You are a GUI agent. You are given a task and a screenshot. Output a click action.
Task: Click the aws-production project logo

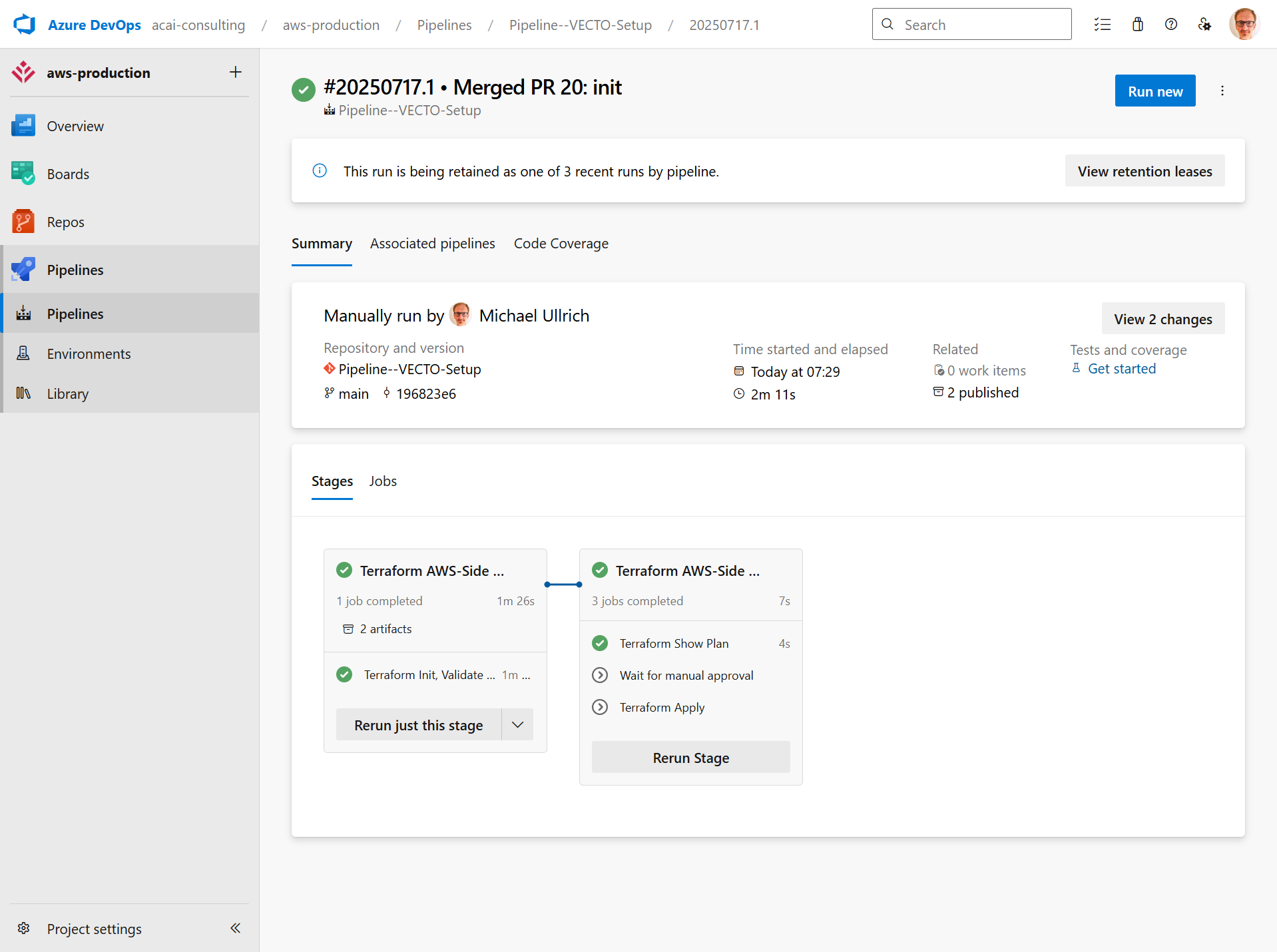(23, 73)
